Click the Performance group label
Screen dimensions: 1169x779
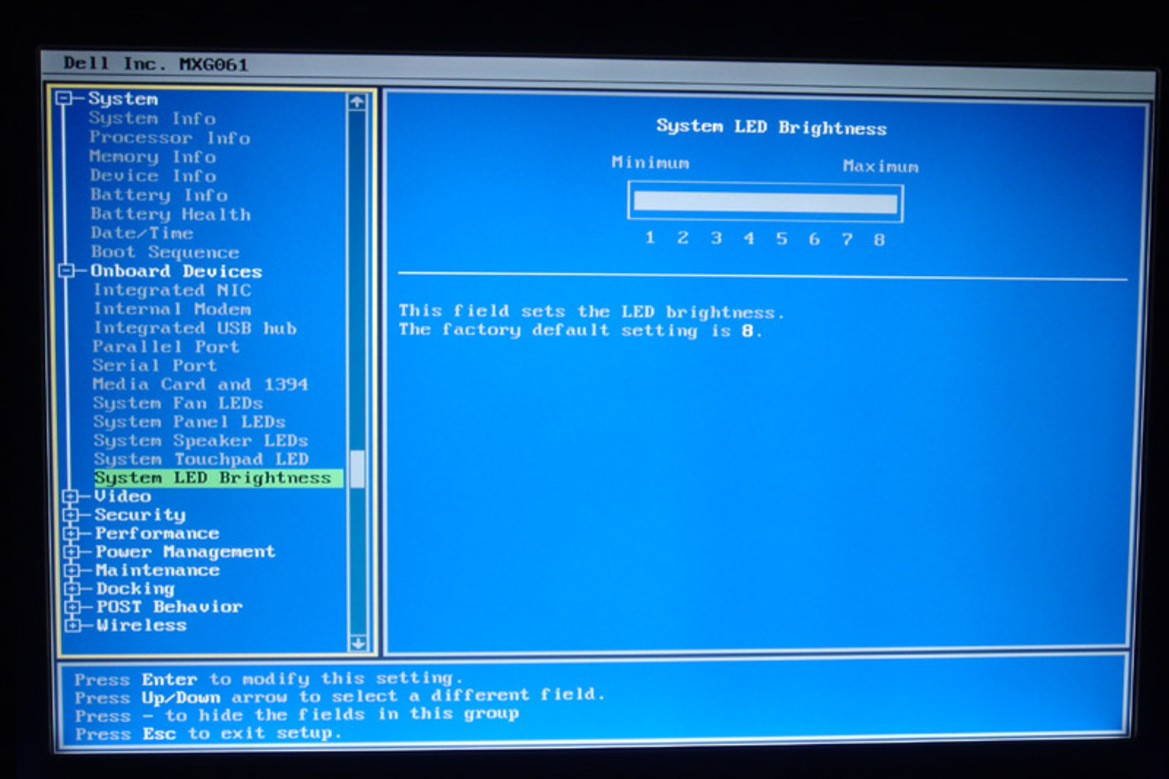157,533
